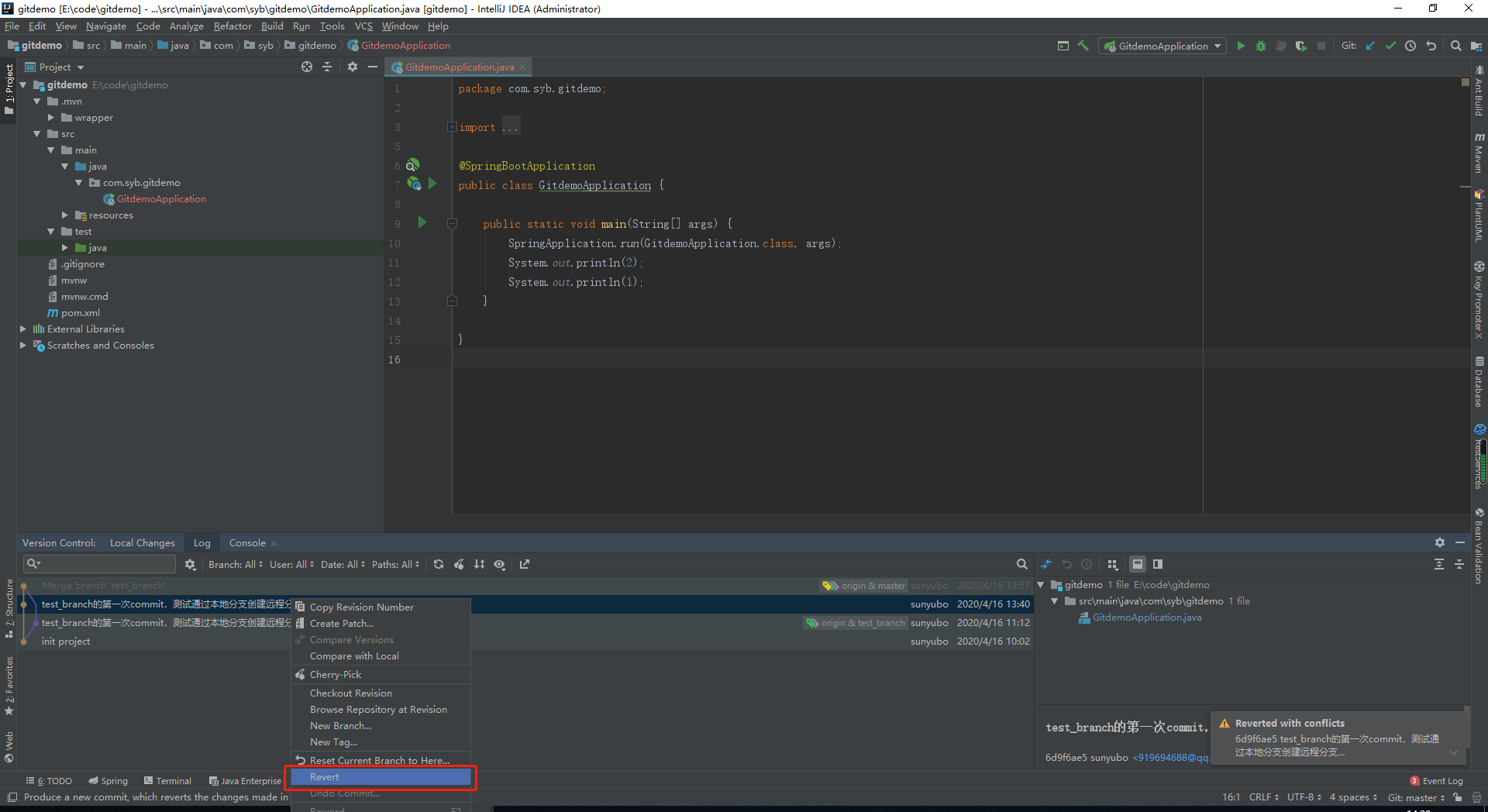The image size is (1488, 812).
Task: Click Git commit checkmark icon
Action: (x=1390, y=46)
